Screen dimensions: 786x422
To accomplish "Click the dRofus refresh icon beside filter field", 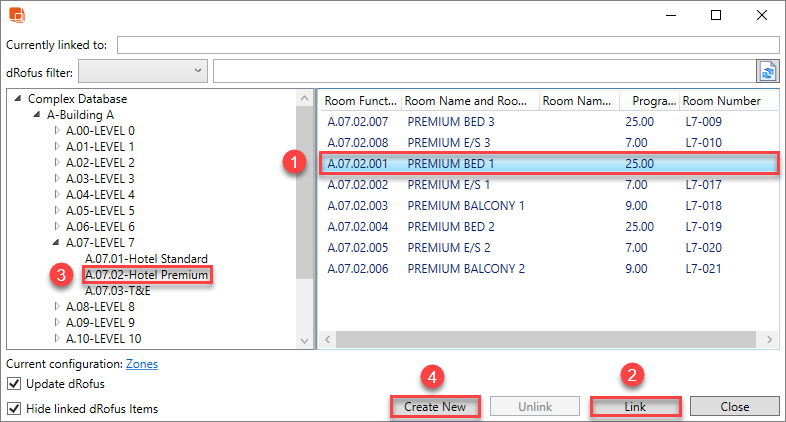I will (767, 71).
